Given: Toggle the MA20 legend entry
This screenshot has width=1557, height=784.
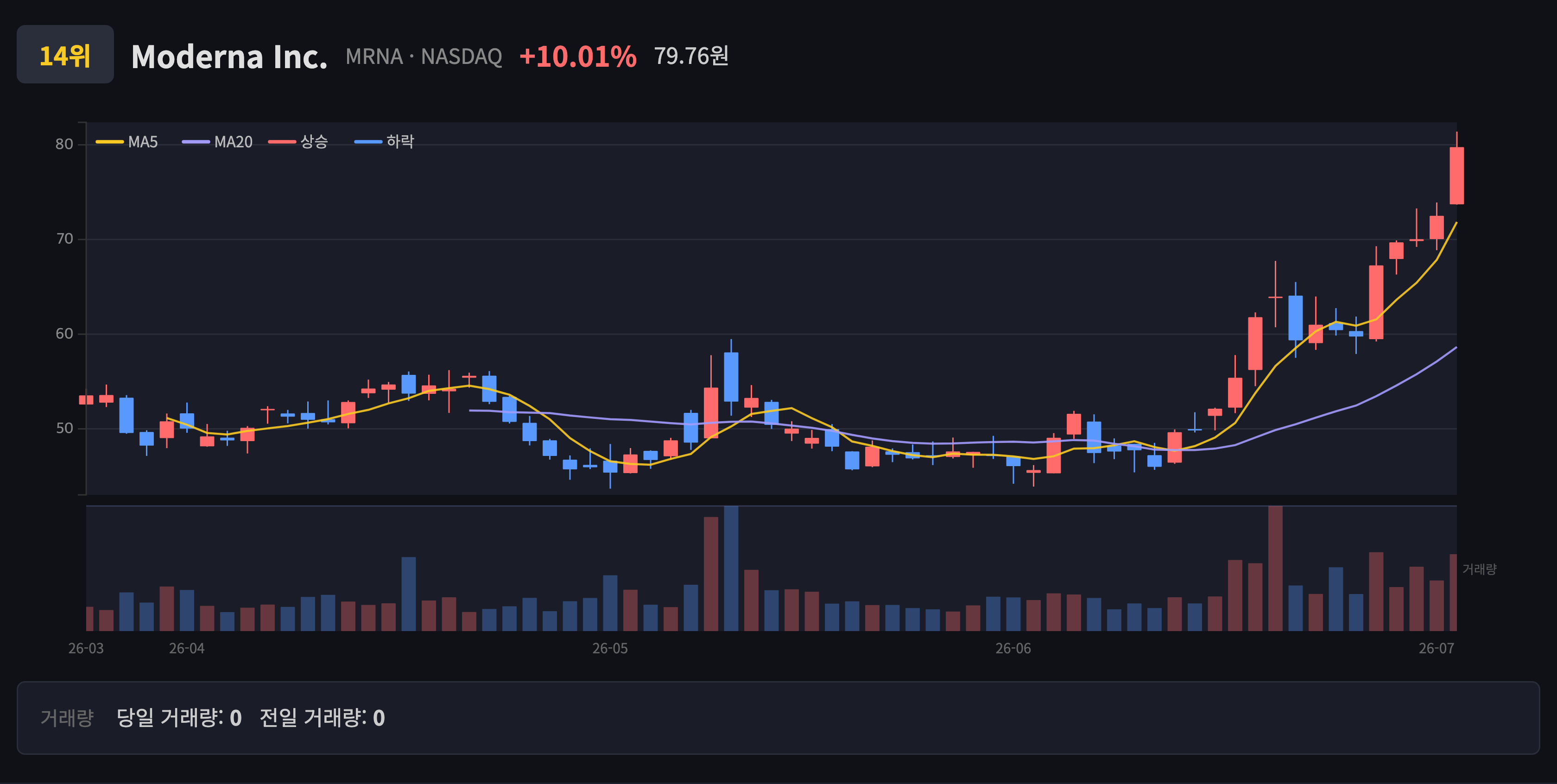Looking at the screenshot, I should 217,142.
